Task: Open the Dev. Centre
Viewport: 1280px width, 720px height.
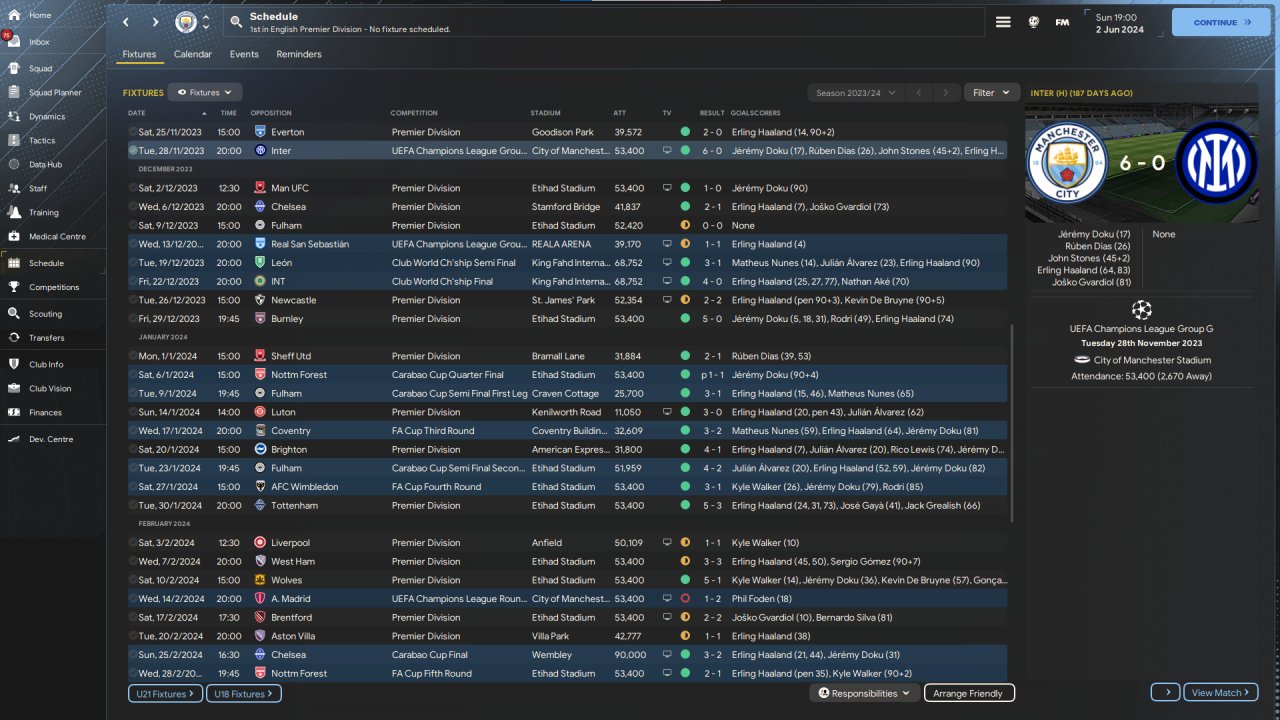Action: point(50,439)
